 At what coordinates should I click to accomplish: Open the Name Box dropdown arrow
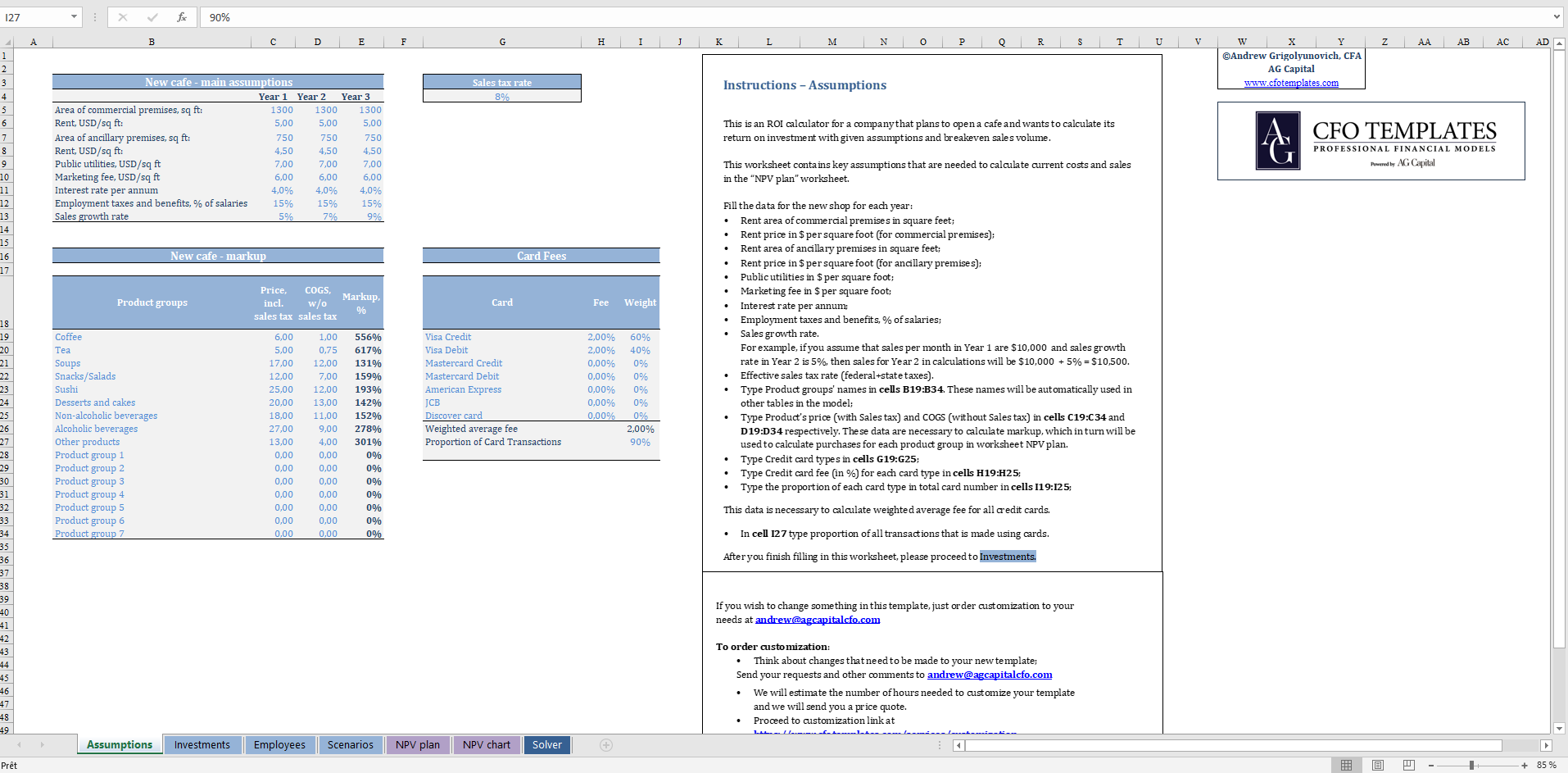pyautogui.click(x=74, y=17)
